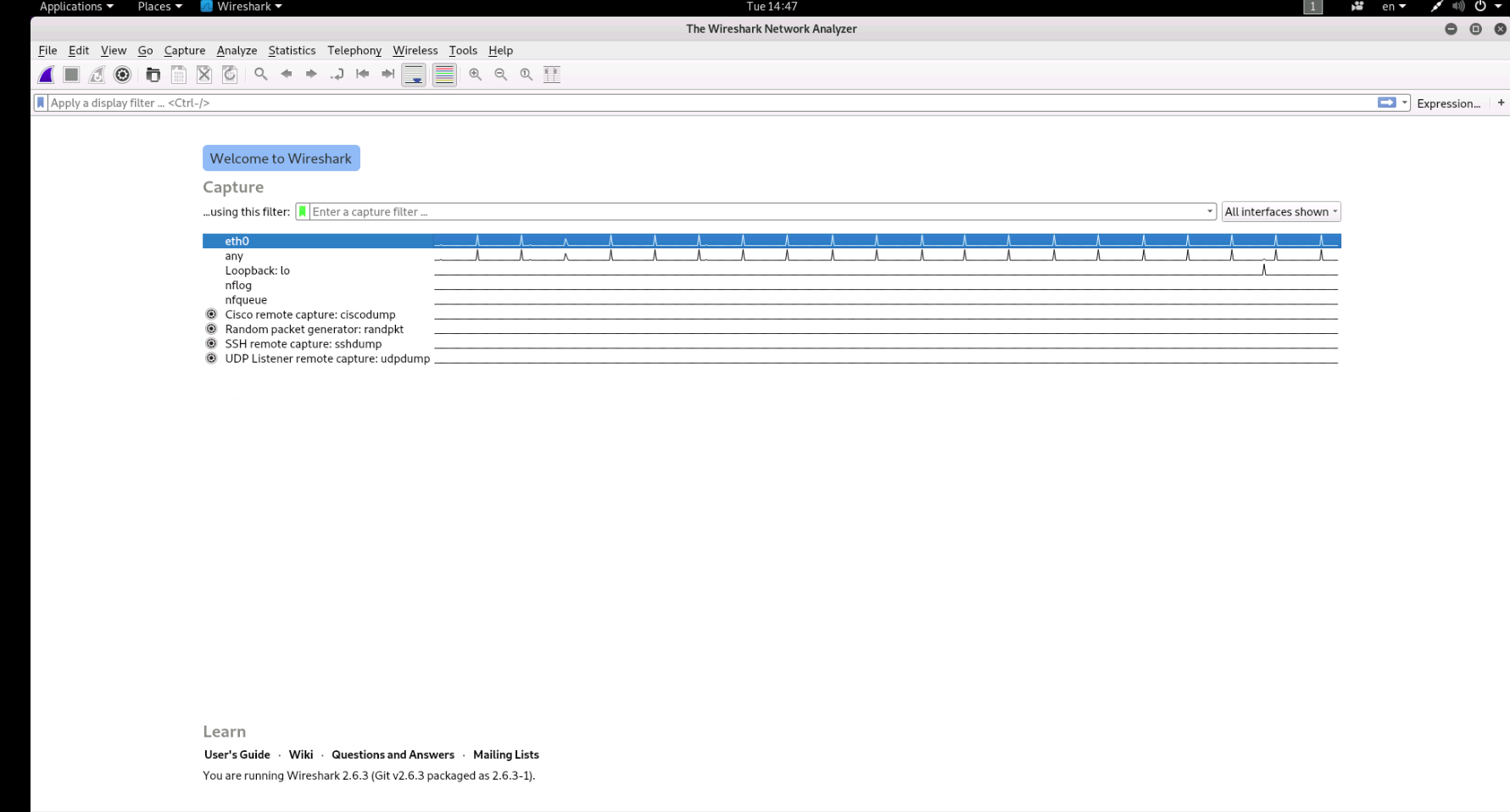Jump to last packet icon
The image size is (1510, 812).
[x=388, y=75]
